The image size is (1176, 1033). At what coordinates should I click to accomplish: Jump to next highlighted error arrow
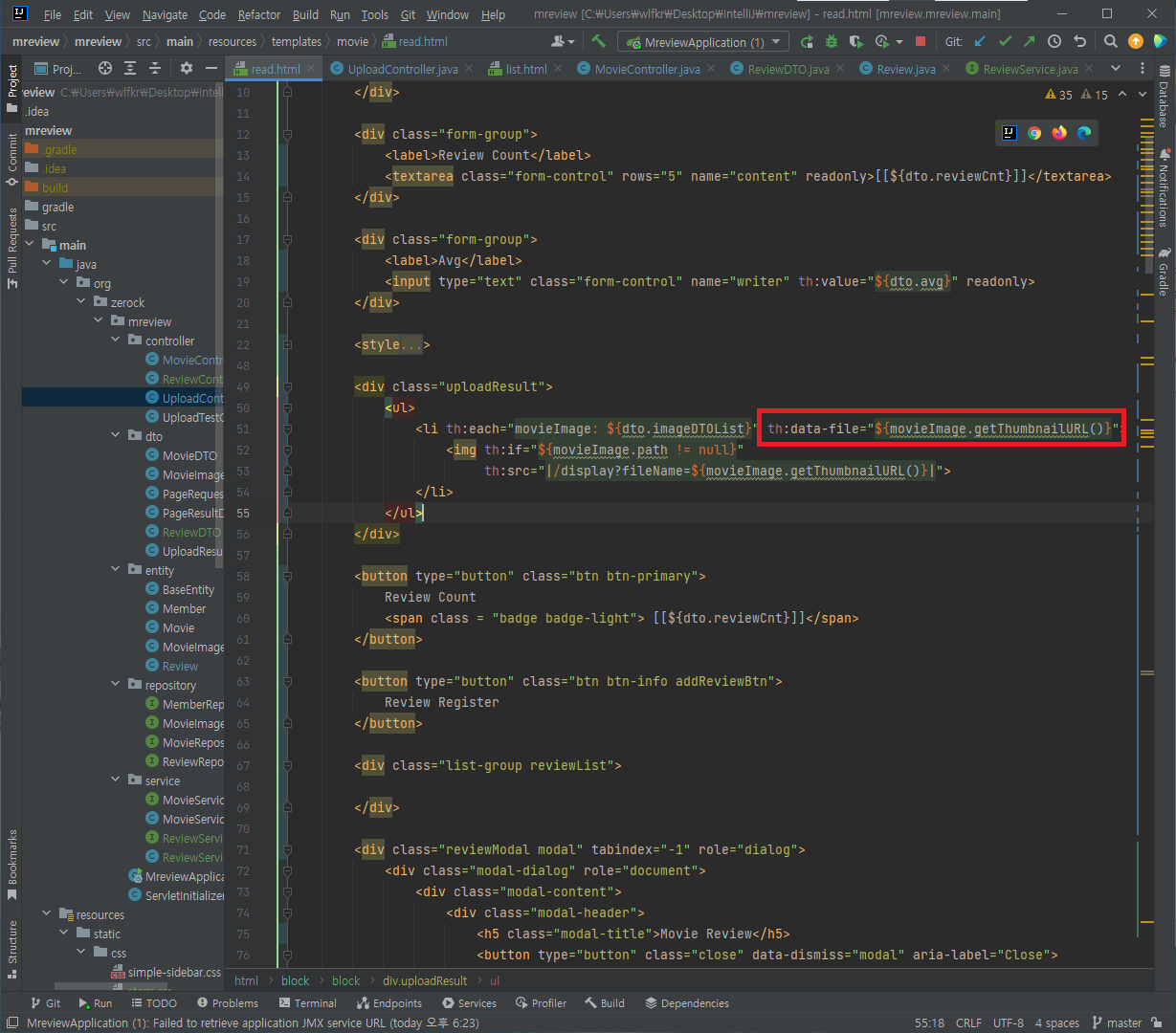pyautogui.click(x=1143, y=94)
